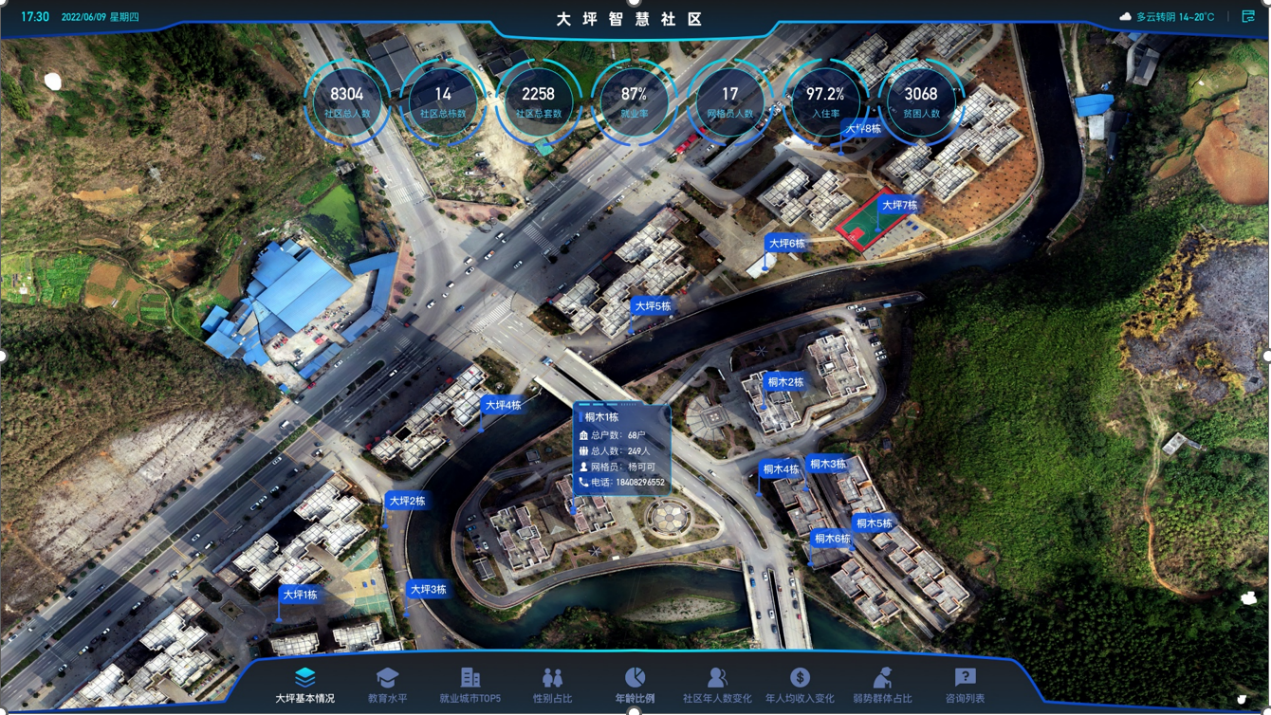Open 教育水平 graduation cap icon
Screen dimensions: 1271x715
[387, 677]
